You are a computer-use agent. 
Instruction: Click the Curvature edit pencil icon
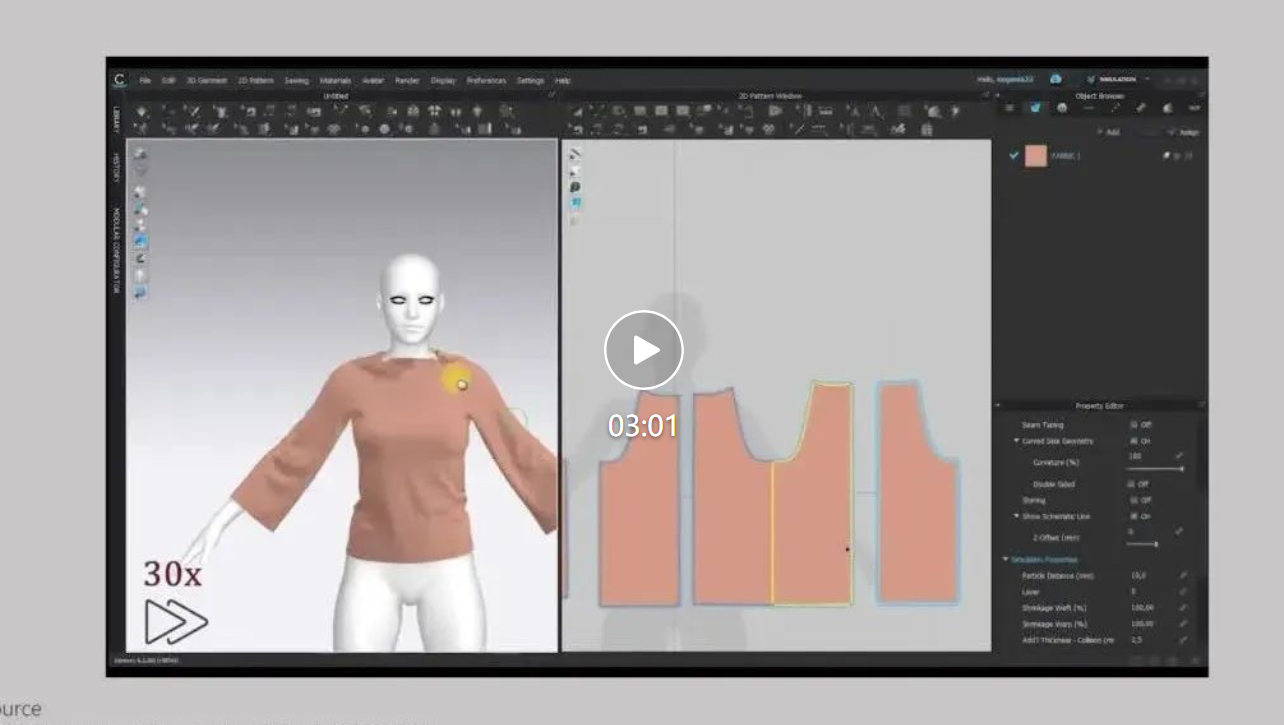(x=1180, y=456)
